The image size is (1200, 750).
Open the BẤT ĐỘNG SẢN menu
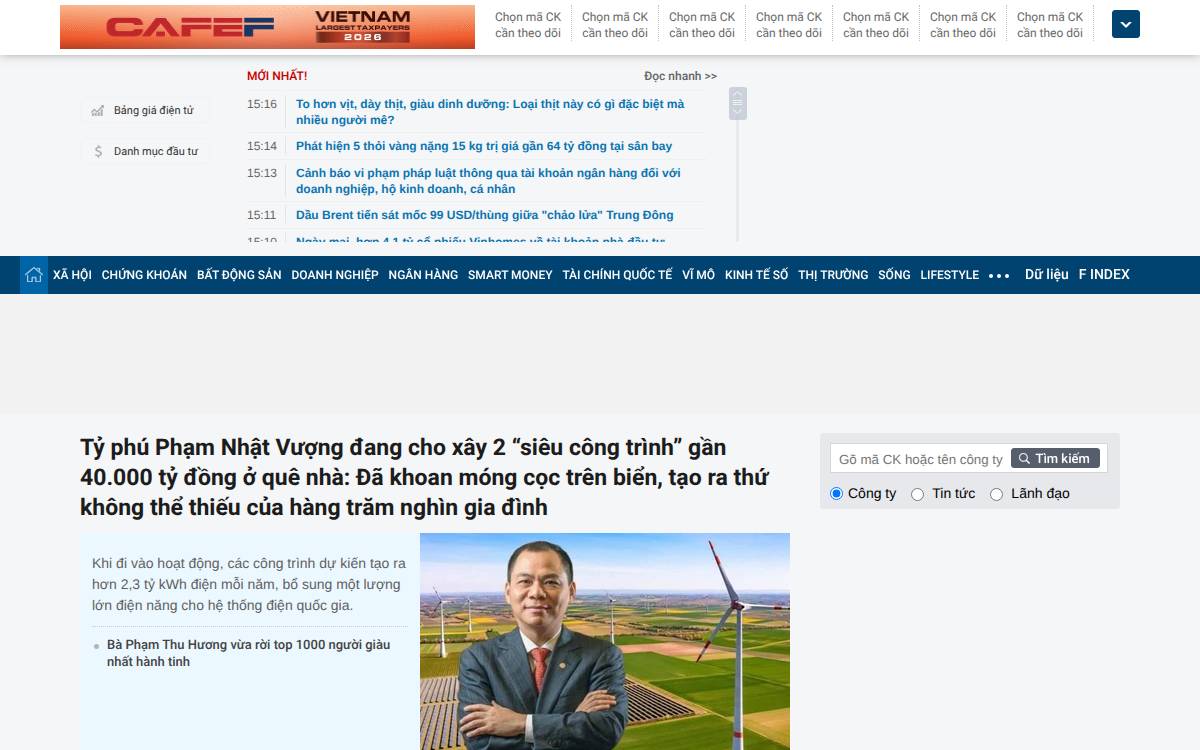239,275
